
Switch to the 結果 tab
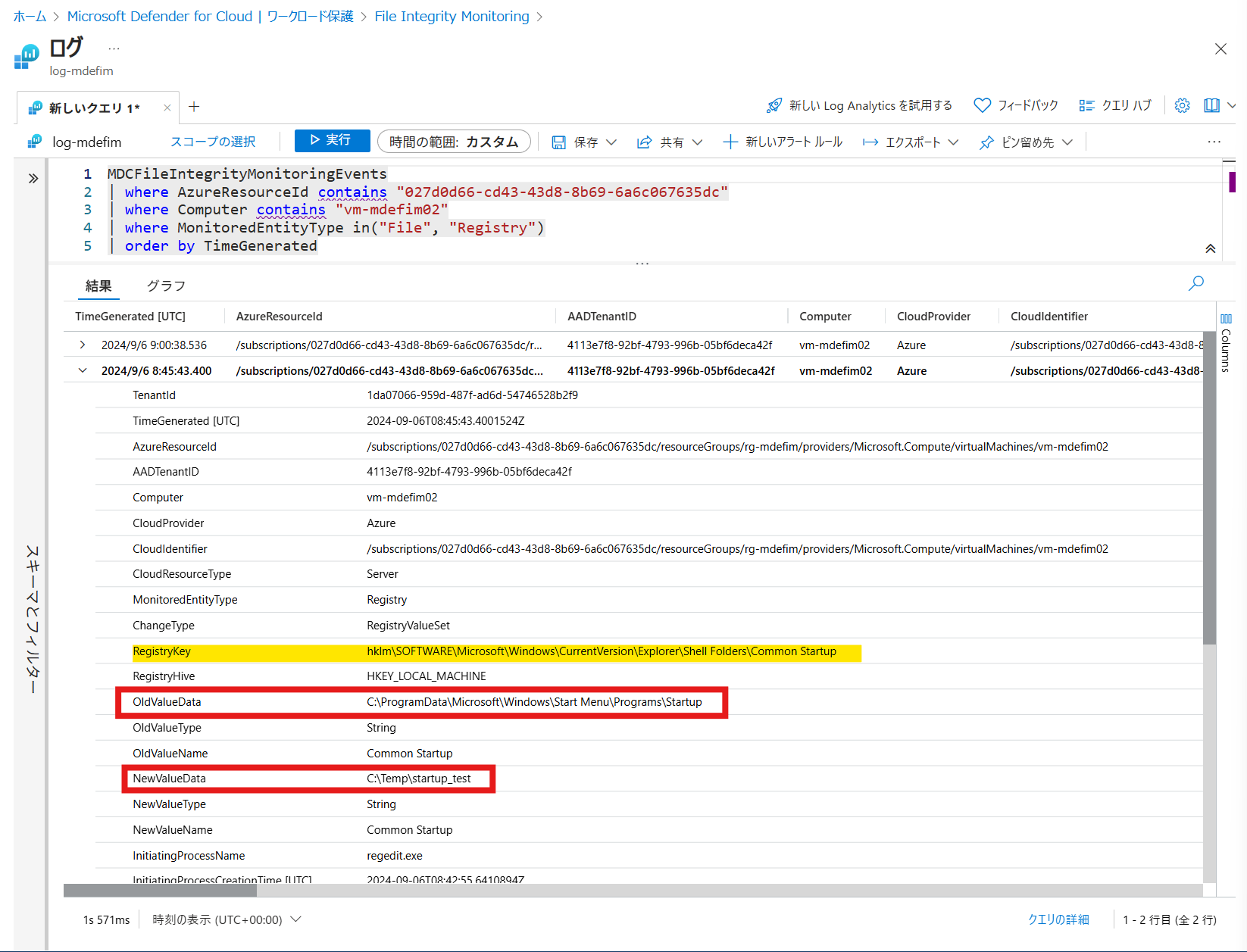(x=98, y=286)
